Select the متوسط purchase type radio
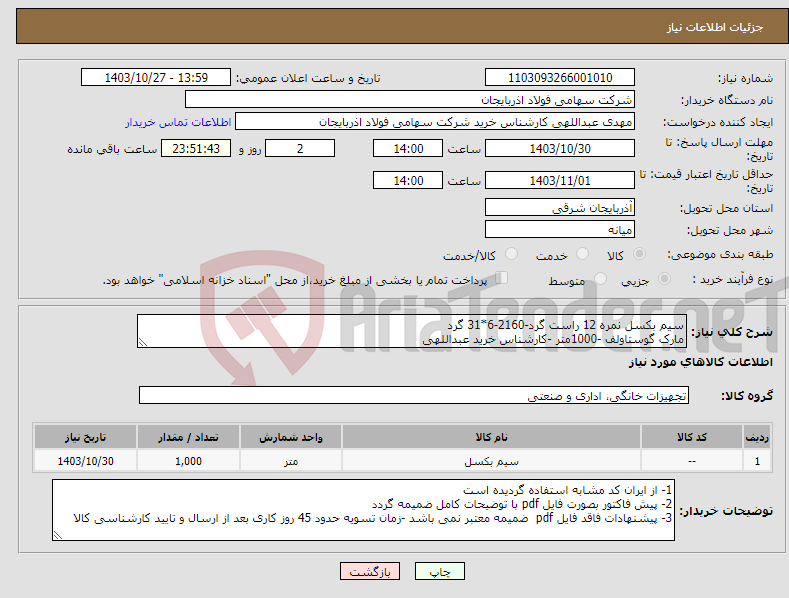Image resolution: width=789 pixels, height=598 pixels. (600, 279)
